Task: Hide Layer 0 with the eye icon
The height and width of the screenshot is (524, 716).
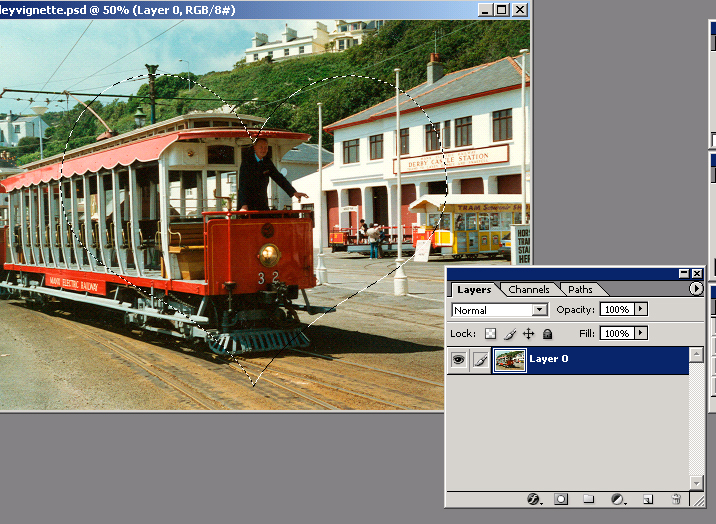Action: tap(458, 360)
